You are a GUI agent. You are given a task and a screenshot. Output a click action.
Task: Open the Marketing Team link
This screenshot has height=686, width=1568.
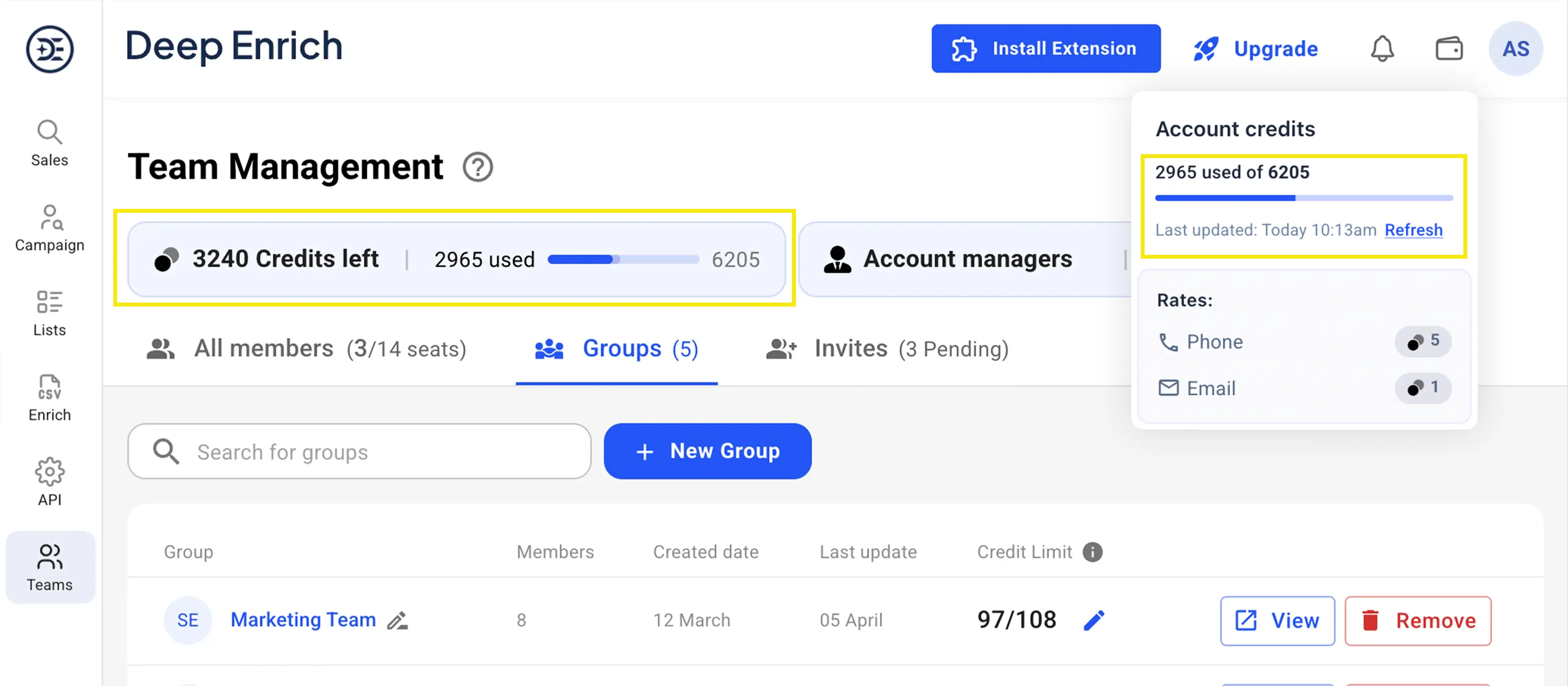click(303, 620)
